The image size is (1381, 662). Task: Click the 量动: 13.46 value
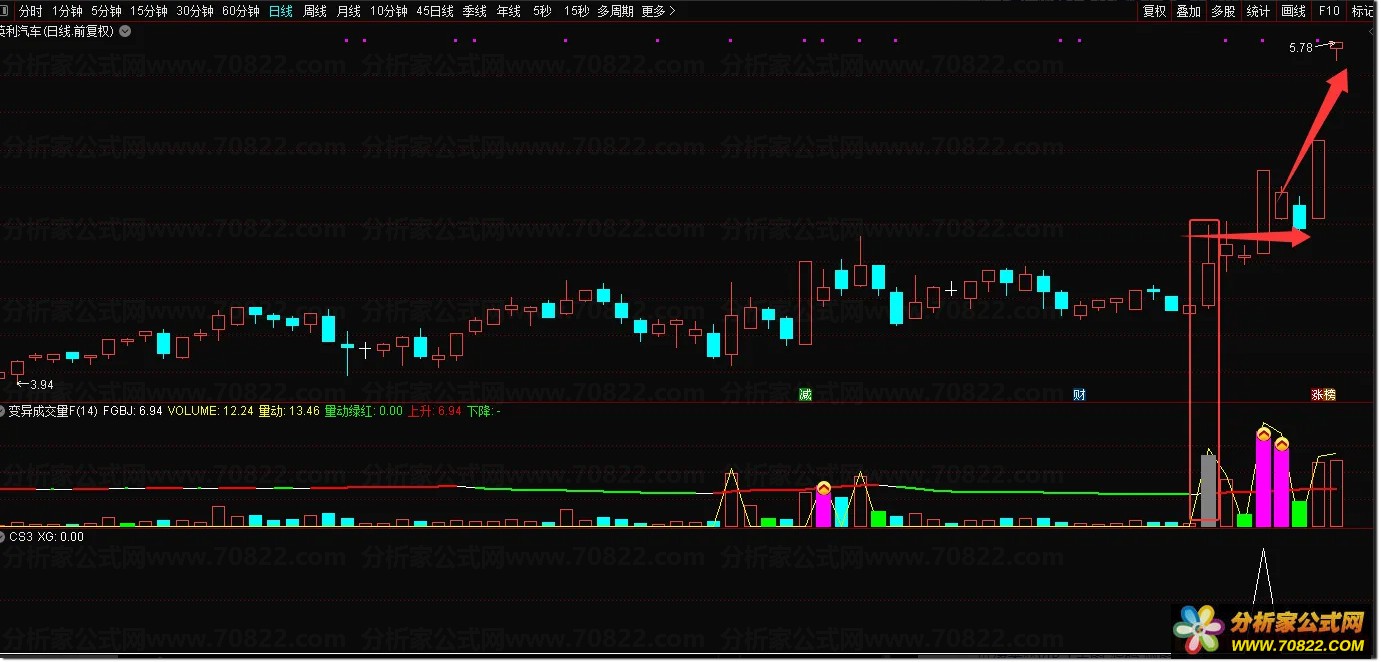tap(289, 410)
